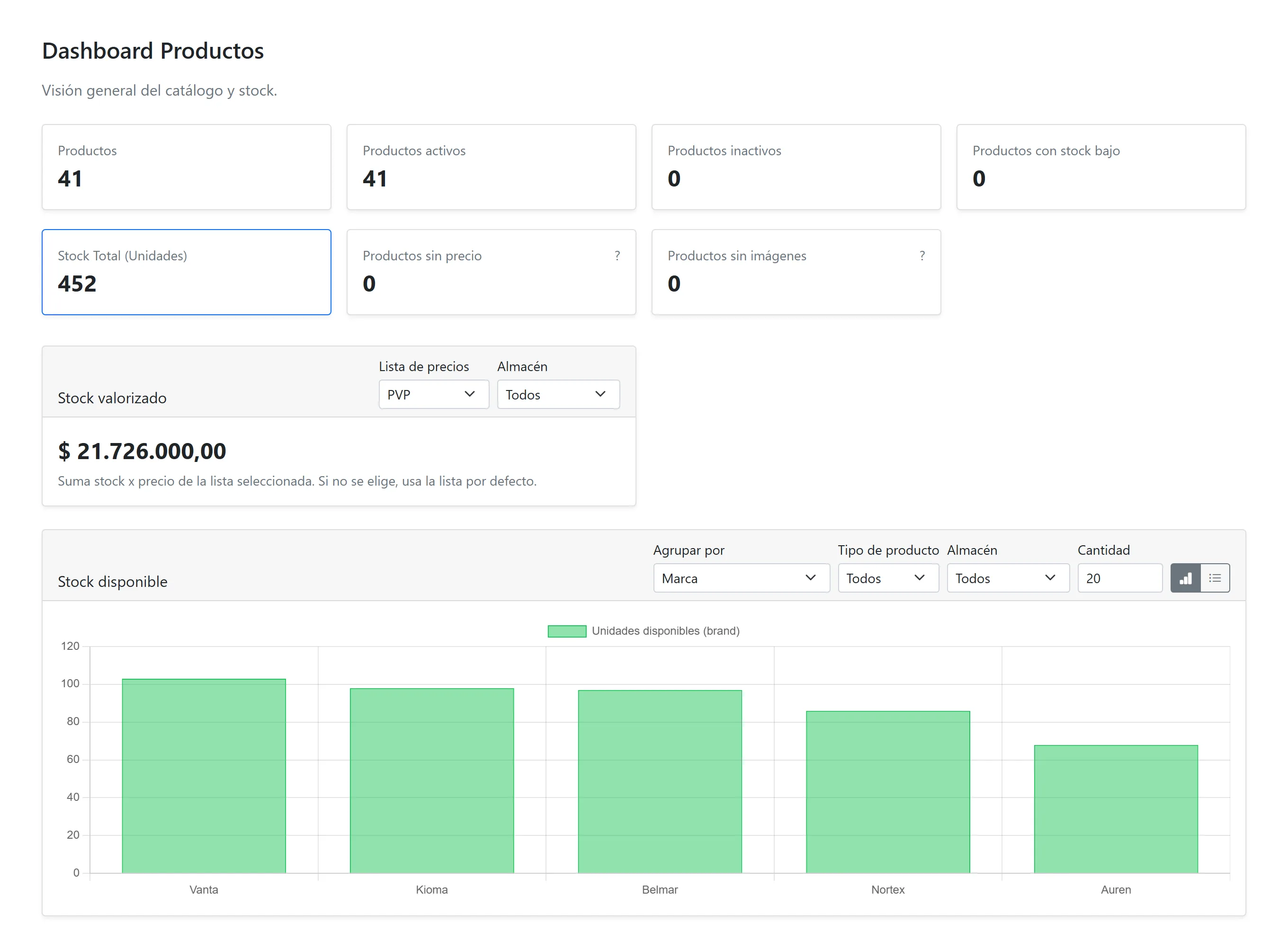Click the Auren bar in chart
The width and height of the screenshot is (1288, 931).
point(1116,809)
